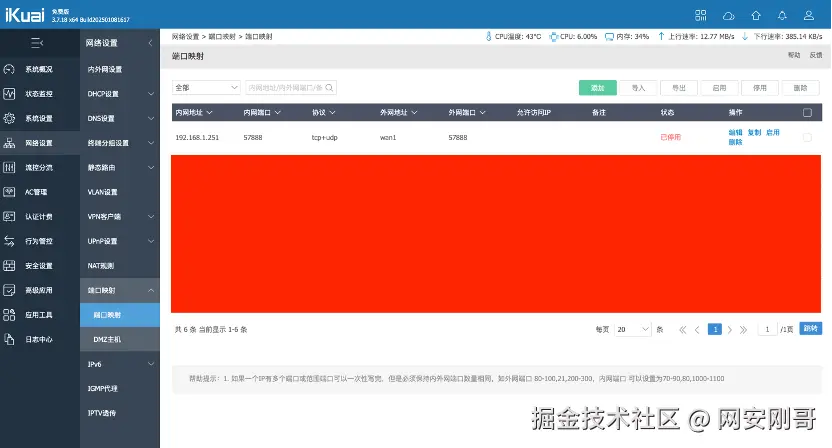Open 系统概况 via its dashboard icon
This screenshot has width=832, height=448.
tap(9, 69)
